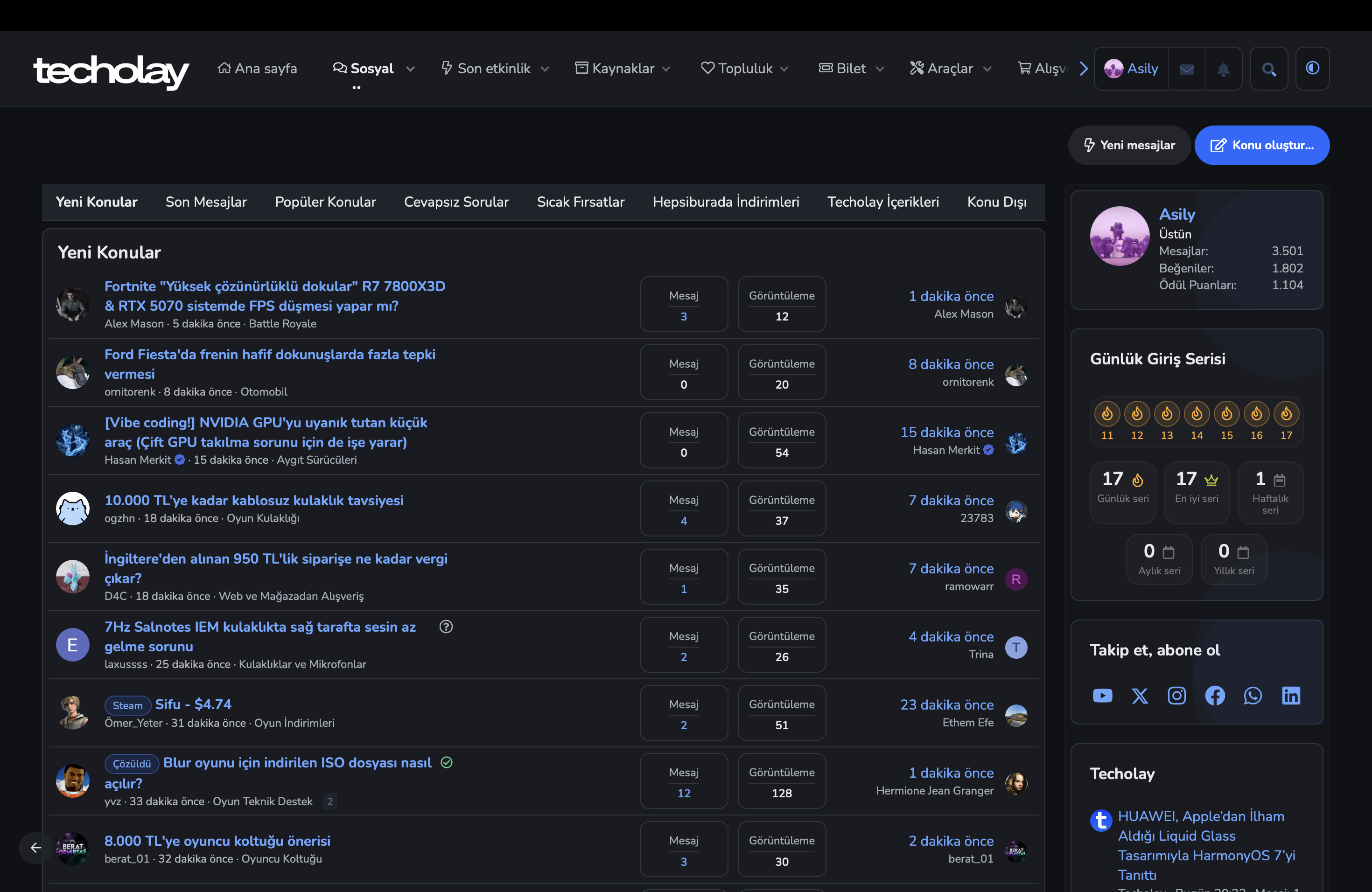Switch to the Konu Dışı tab
This screenshot has width=1372, height=892.
click(x=997, y=202)
